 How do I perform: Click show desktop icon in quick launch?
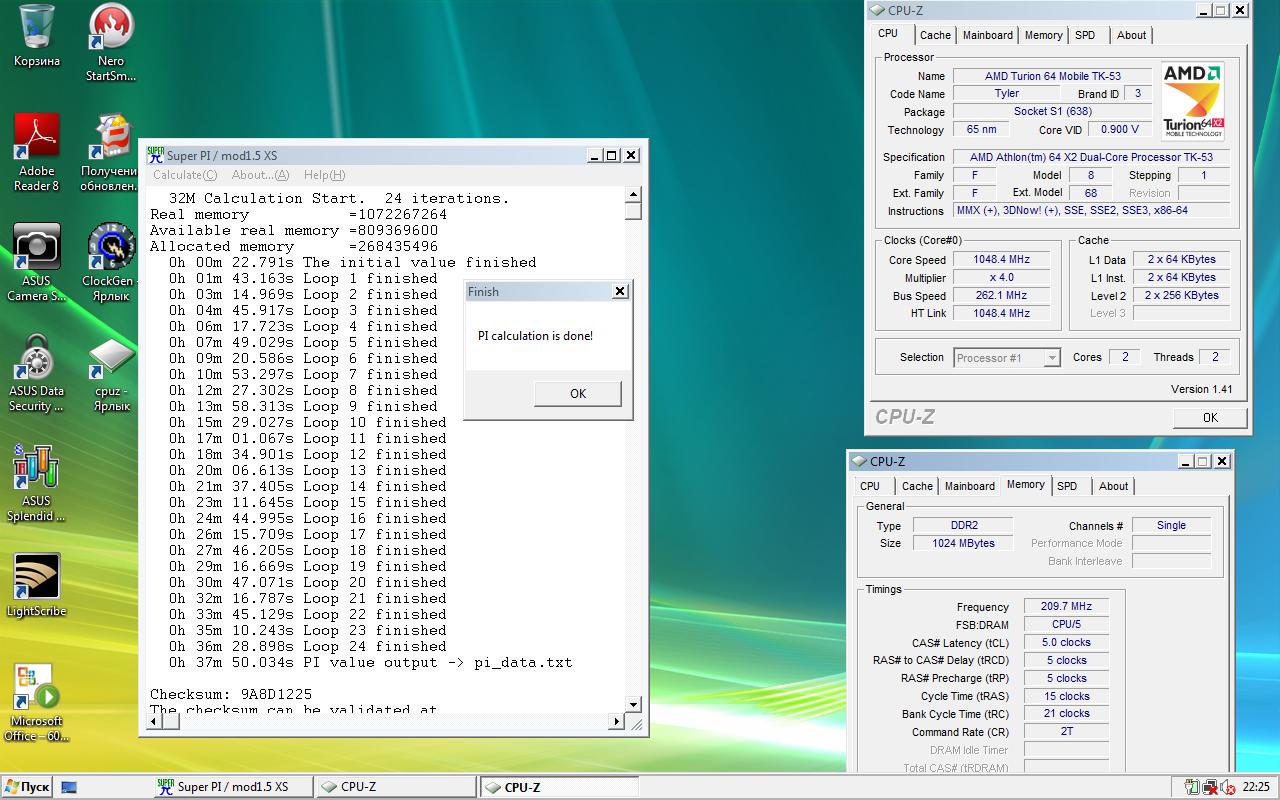pos(69,787)
